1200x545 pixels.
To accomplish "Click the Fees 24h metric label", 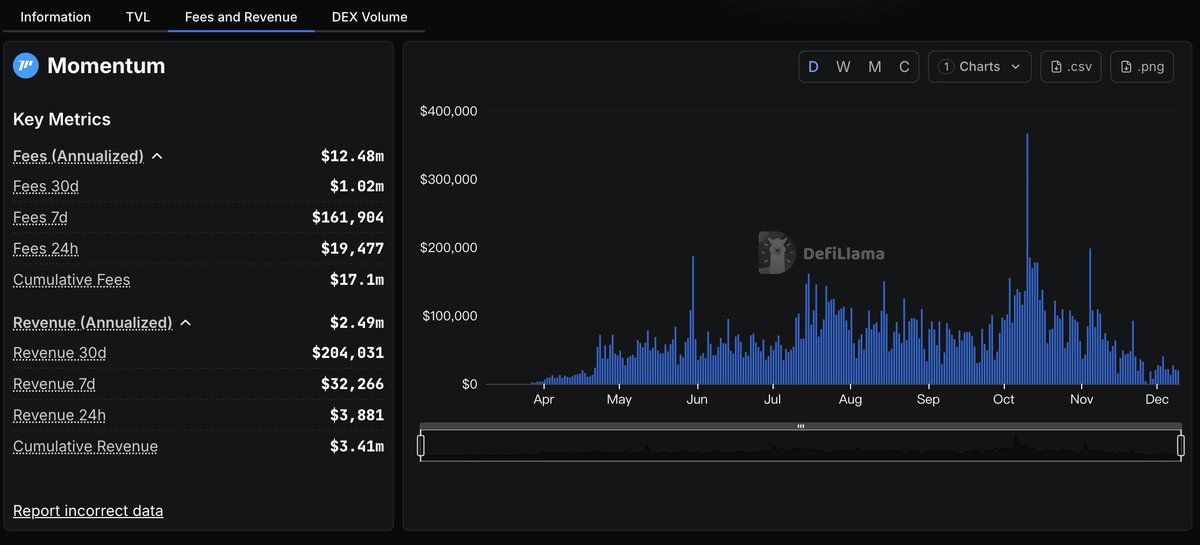I will coord(44,248).
